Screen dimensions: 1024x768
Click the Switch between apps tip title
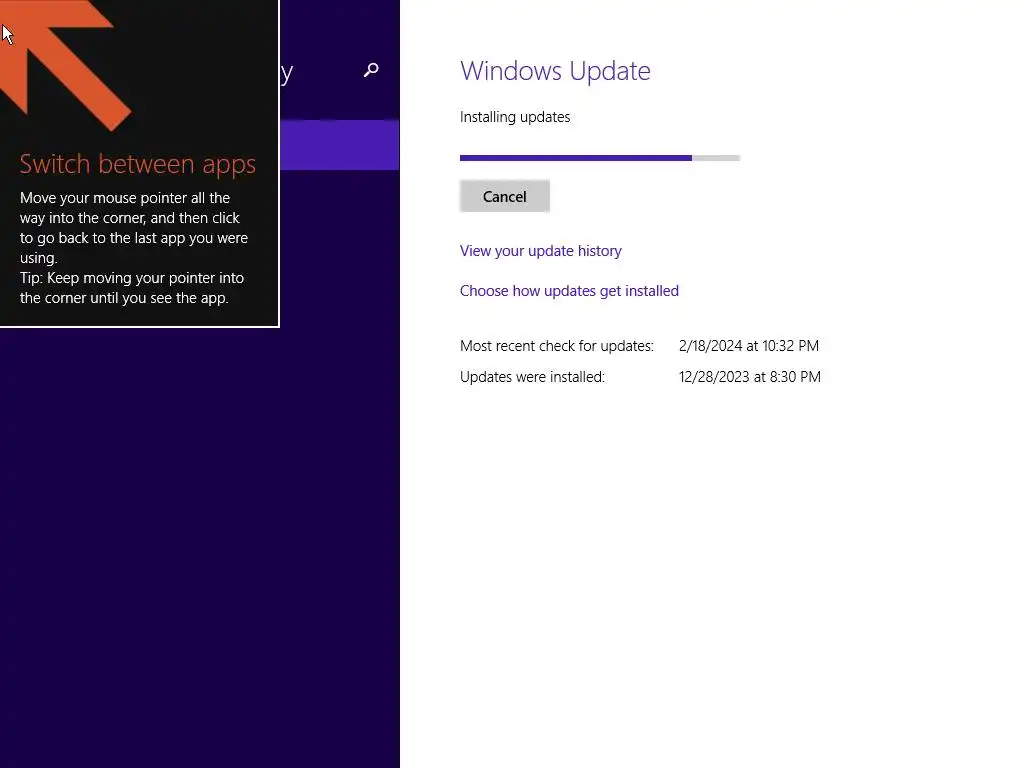(138, 164)
